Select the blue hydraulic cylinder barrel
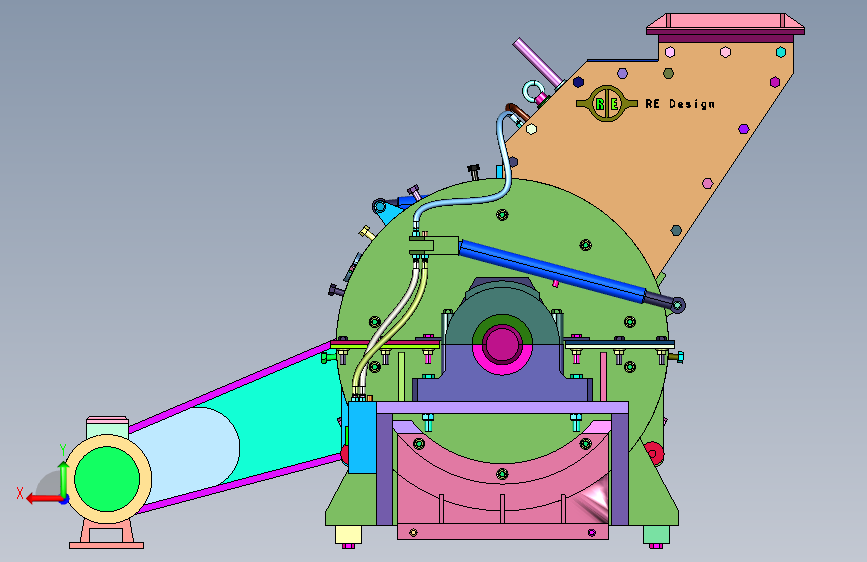Image resolution: width=867 pixels, height=562 pixels. (x=551, y=270)
